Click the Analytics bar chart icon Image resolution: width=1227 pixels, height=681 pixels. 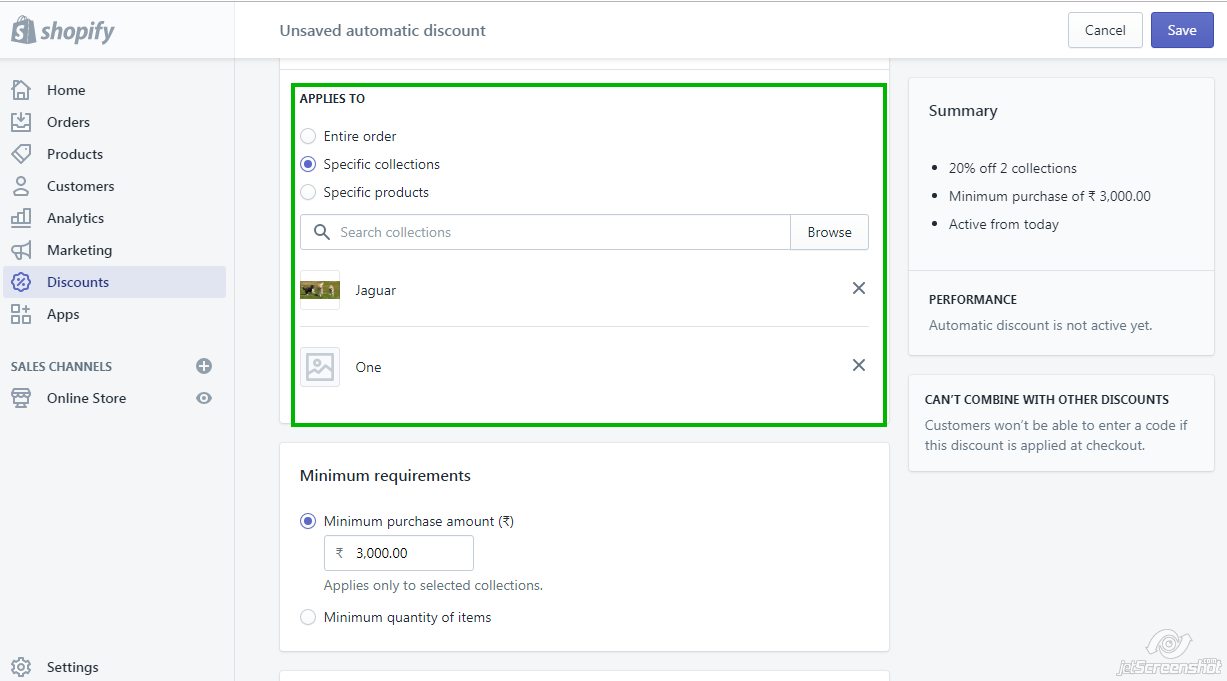[x=21, y=218]
